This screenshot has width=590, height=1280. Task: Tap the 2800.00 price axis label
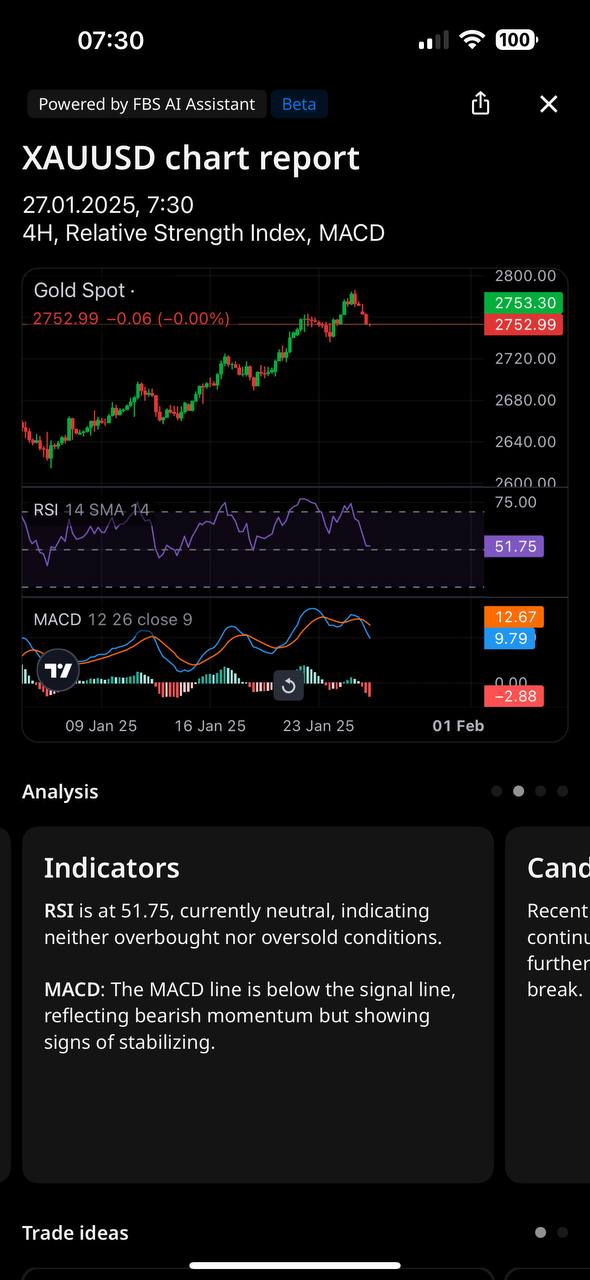tap(525, 276)
